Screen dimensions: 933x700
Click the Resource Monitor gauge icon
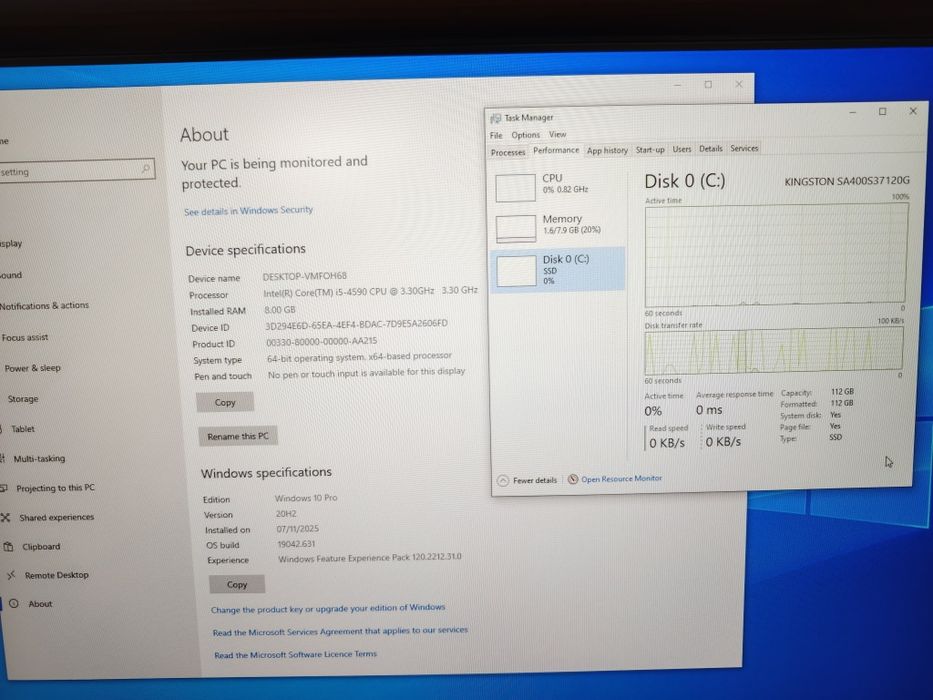tap(573, 479)
